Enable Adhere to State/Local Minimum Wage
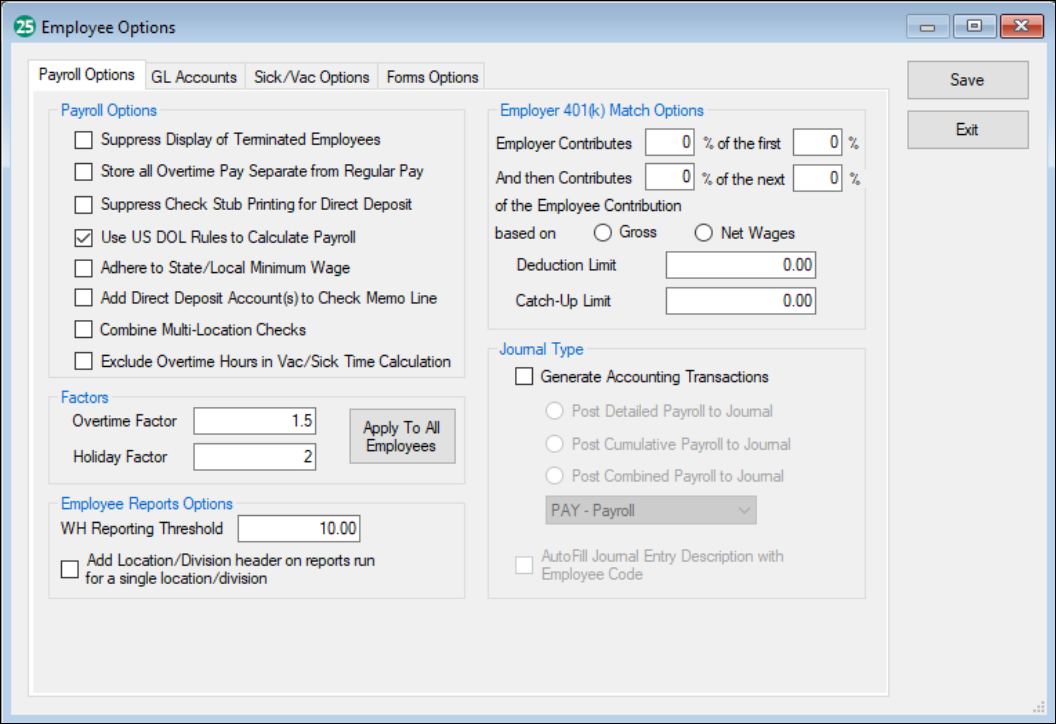Image resolution: width=1056 pixels, height=724 pixels. 83,267
